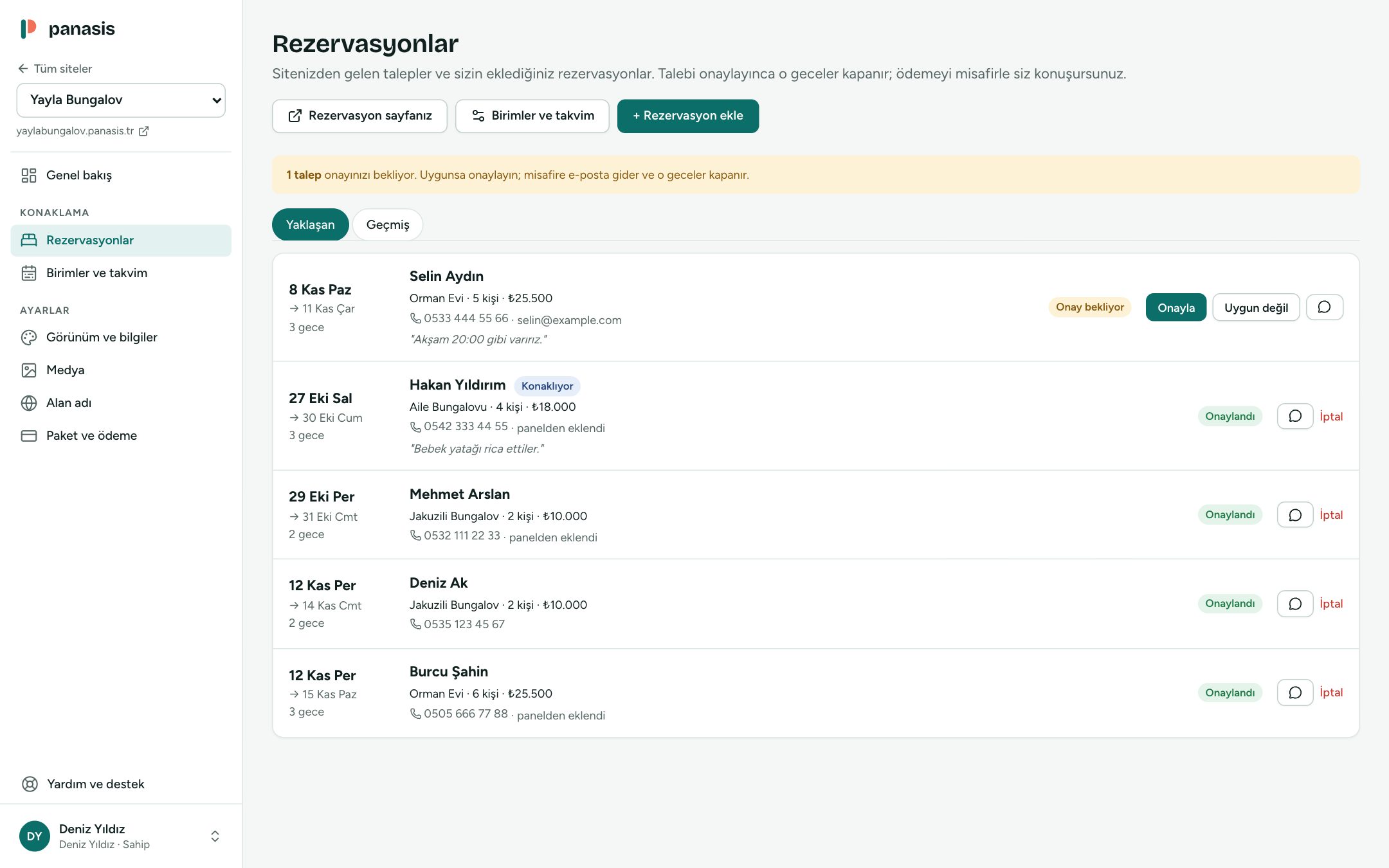Open message icon for Hakan Yıldırım reservation
Screen dimensions: 1389x868
[x=1294, y=416]
